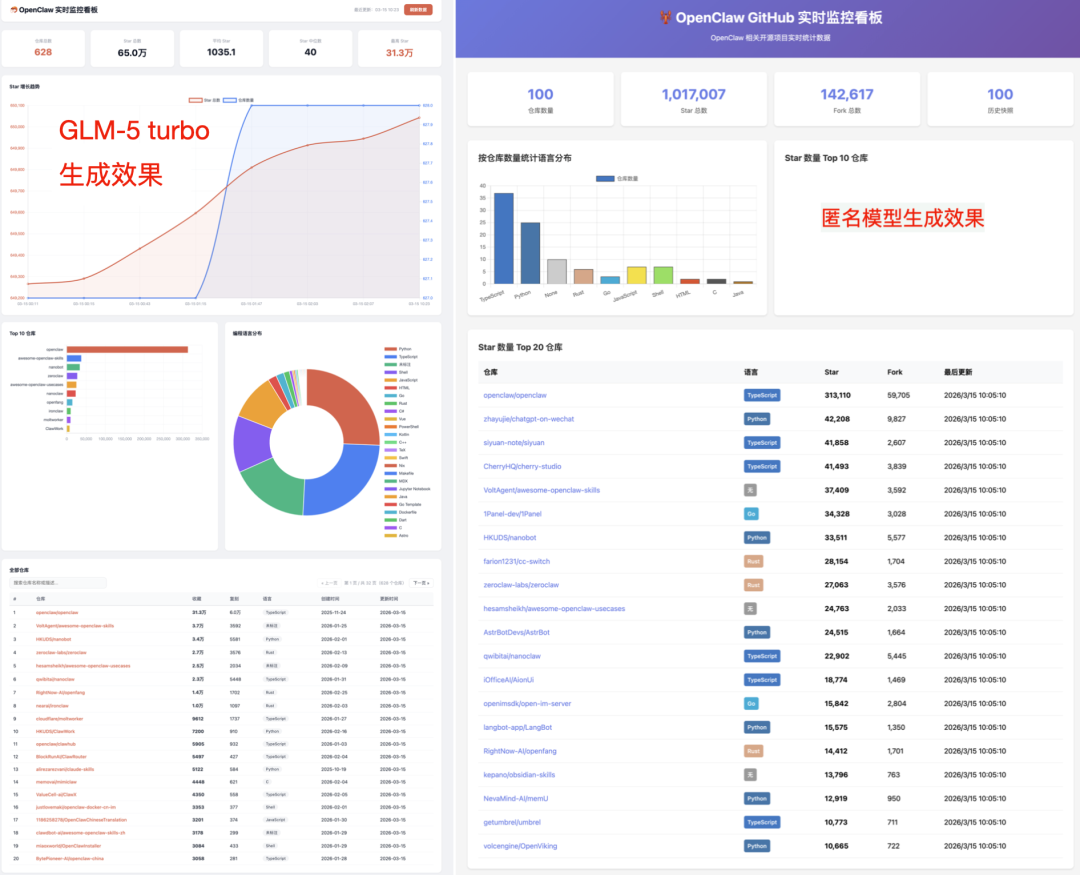Click the 上一页 previous page button

(330, 583)
